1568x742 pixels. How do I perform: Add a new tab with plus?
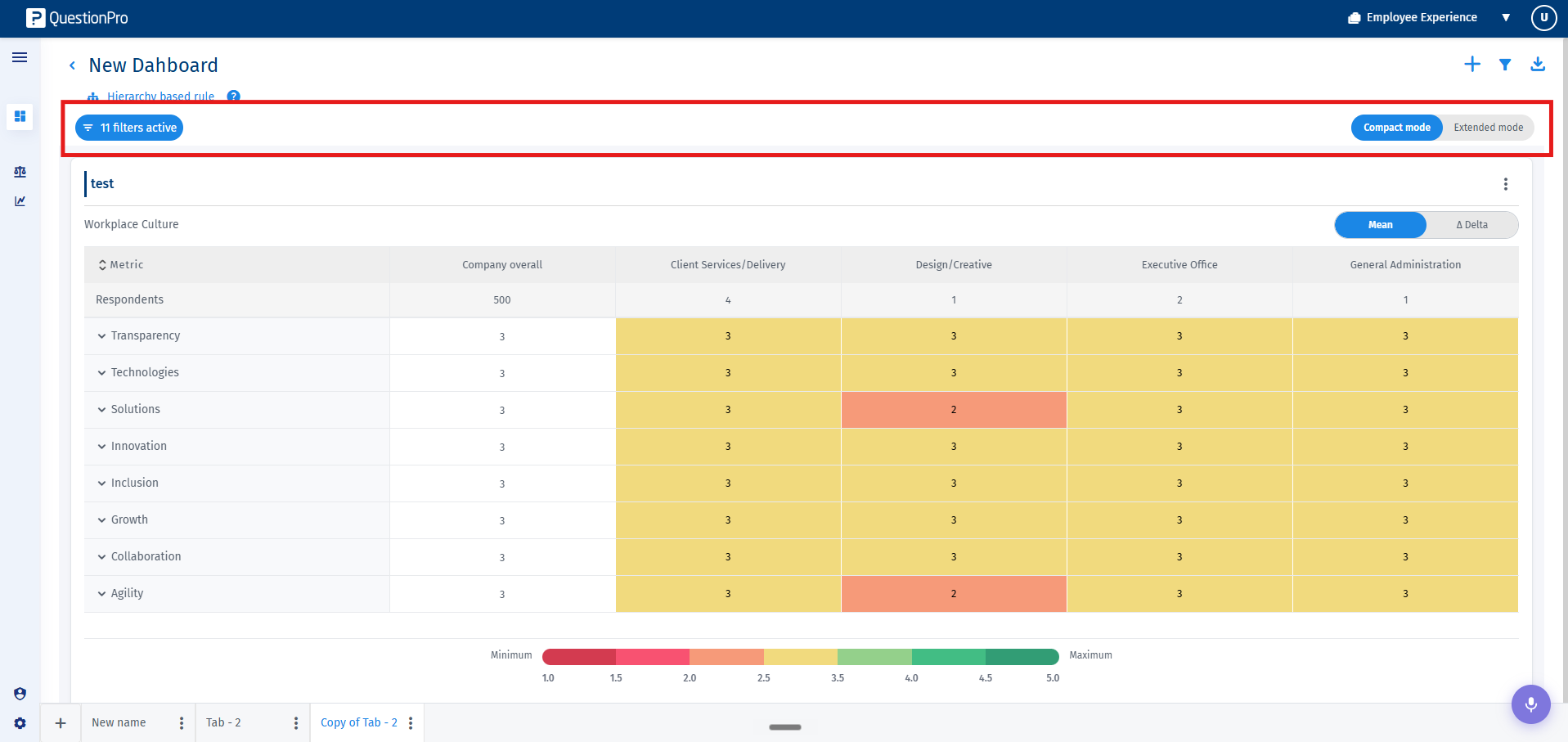(x=61, y=723)
